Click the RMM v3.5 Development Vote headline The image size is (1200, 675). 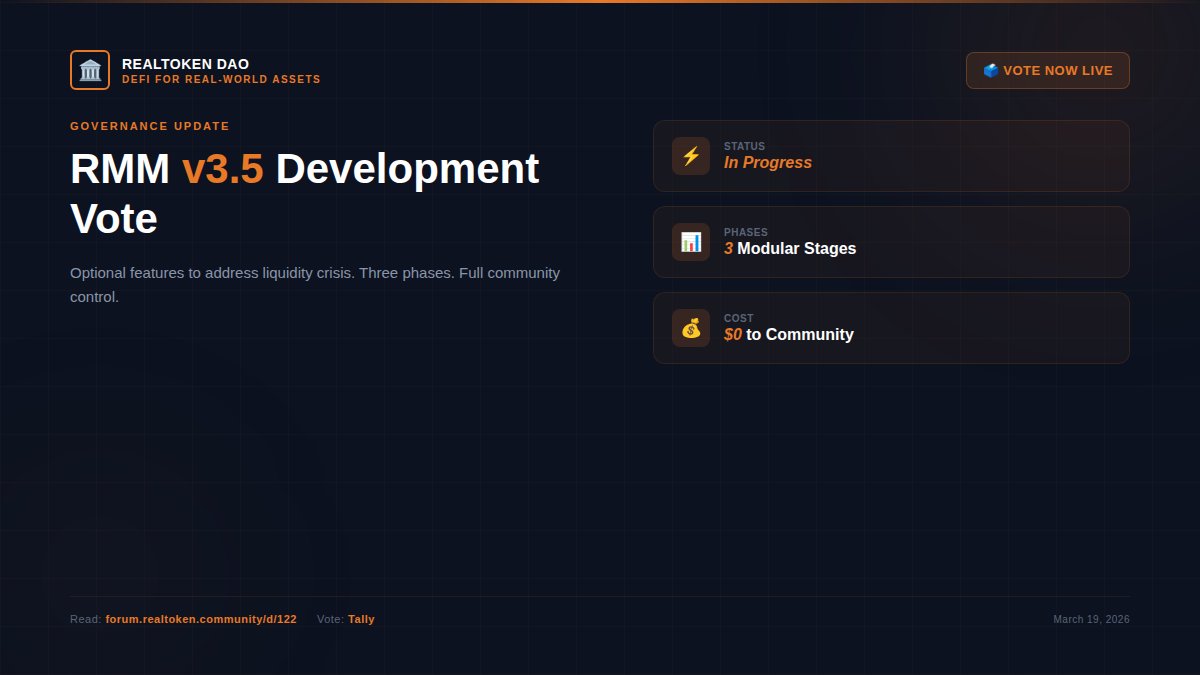305,194
